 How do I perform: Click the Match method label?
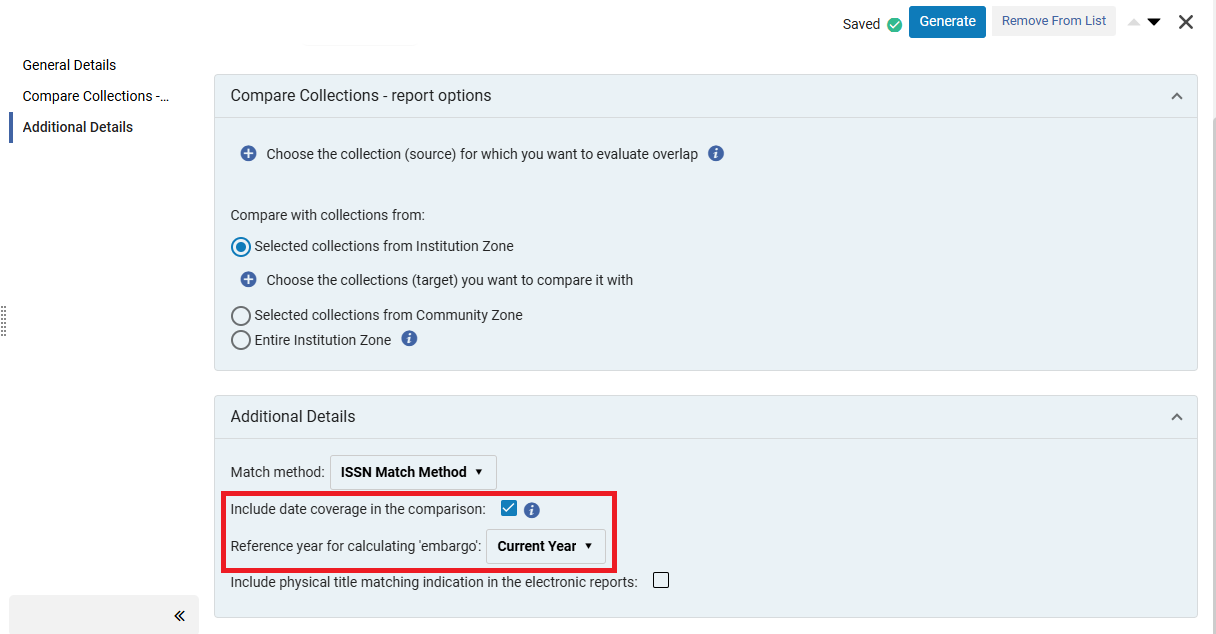(x=278, y=472)
